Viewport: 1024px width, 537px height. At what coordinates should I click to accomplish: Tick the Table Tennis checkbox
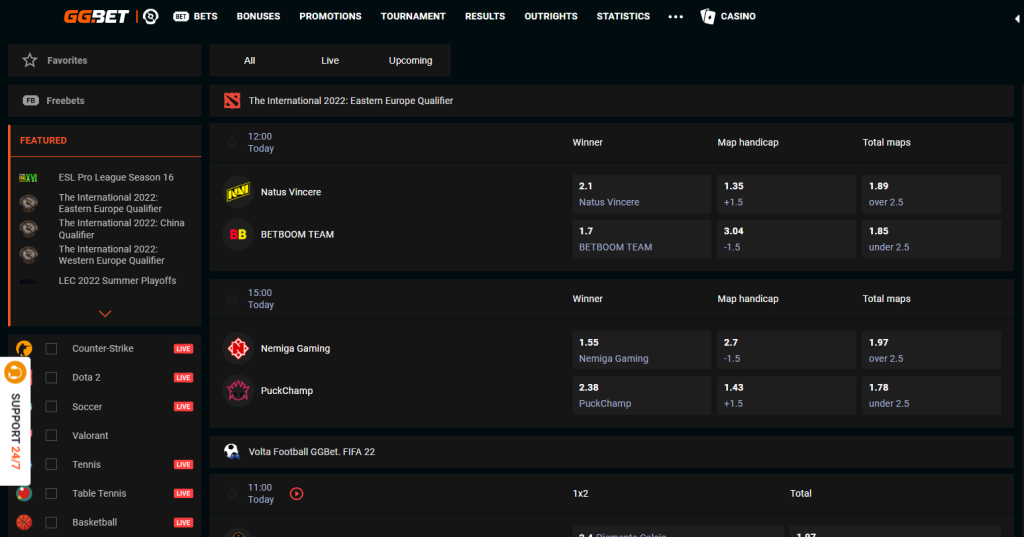tap(51, 494)
